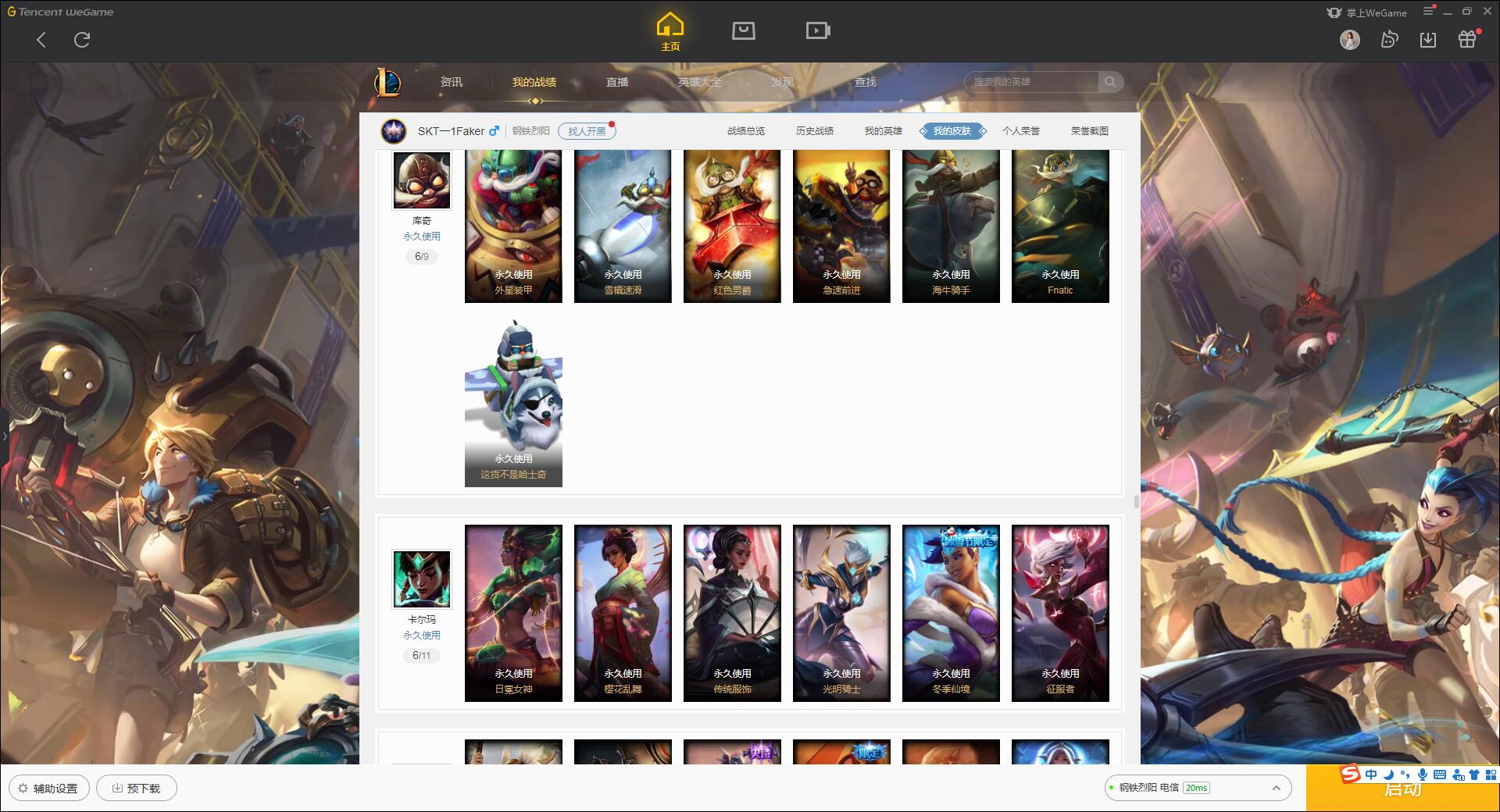
Task: Open the Sogou soft keyboard icon
Action: tap(1439, 775)
